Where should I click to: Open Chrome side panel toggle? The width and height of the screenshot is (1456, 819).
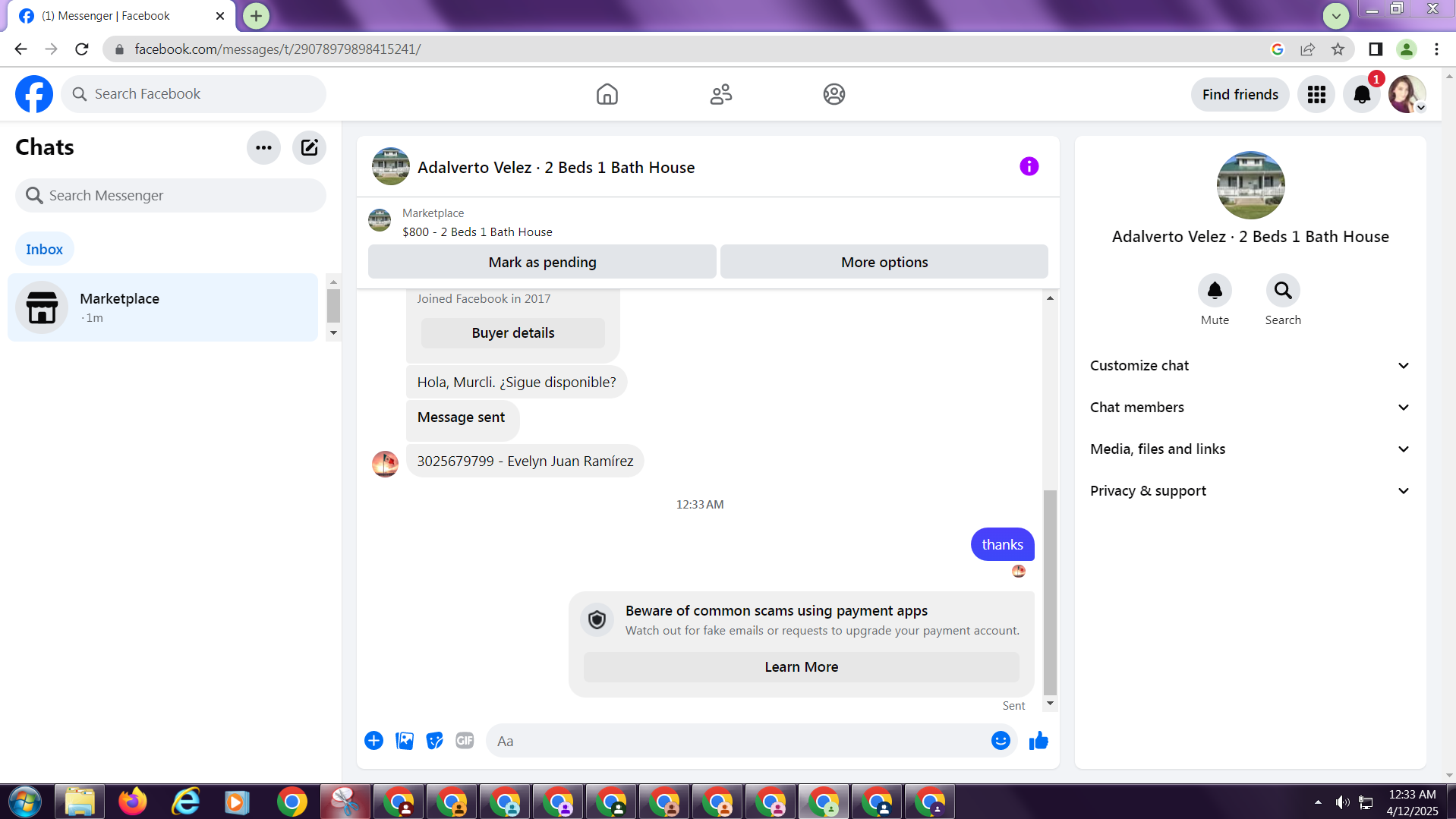coord(1376,49)
